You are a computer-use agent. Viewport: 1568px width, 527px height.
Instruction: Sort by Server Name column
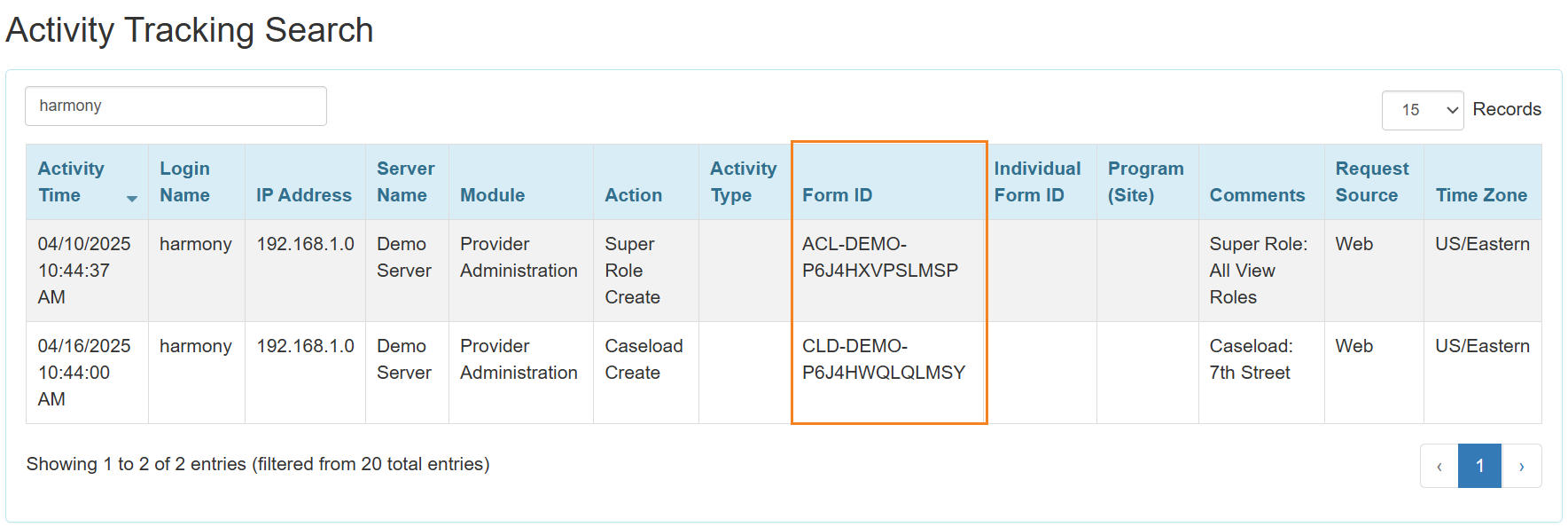[x=405, y=182]
